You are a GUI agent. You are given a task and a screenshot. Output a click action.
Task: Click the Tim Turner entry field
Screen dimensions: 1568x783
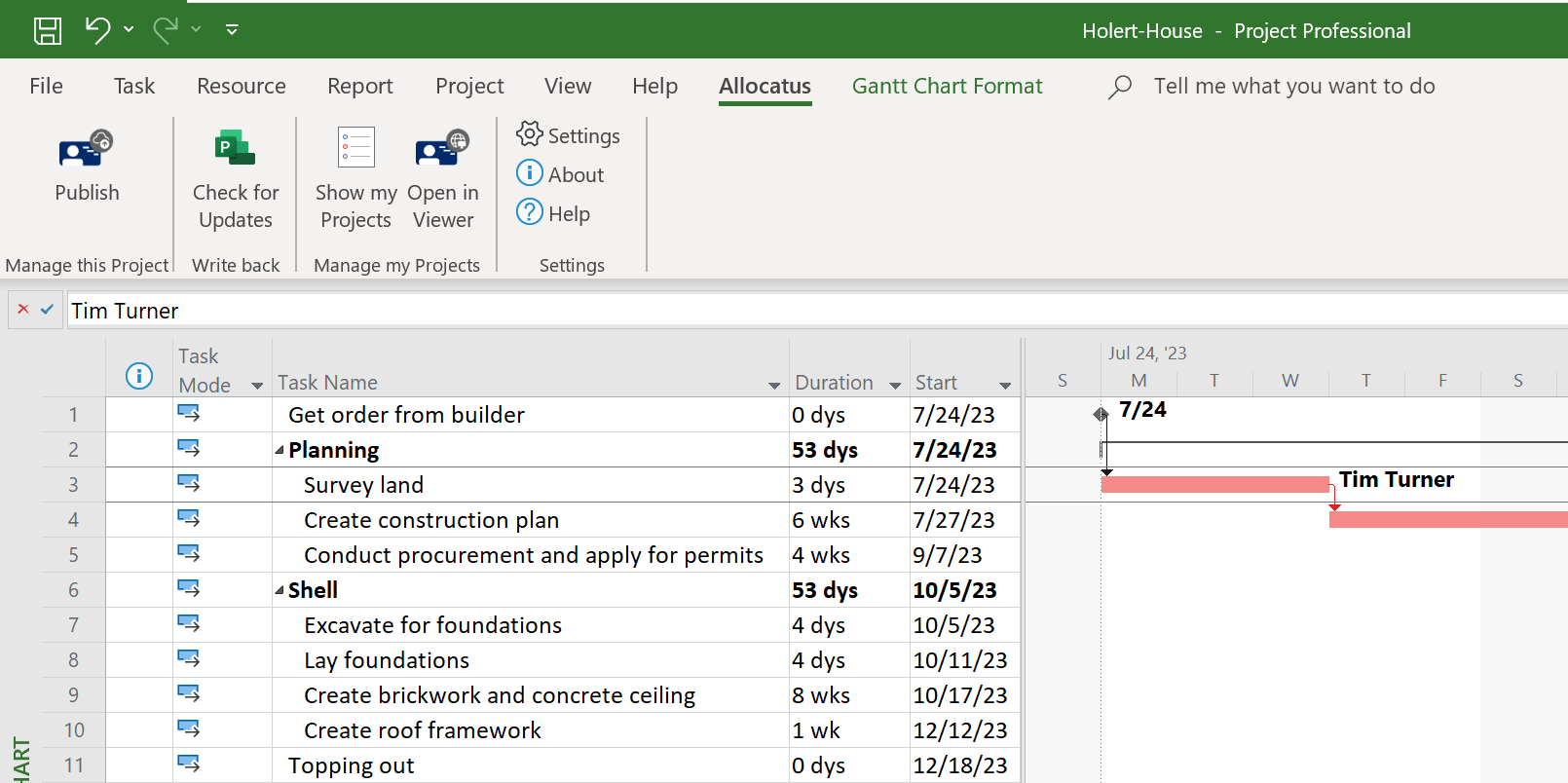point(817,311)
